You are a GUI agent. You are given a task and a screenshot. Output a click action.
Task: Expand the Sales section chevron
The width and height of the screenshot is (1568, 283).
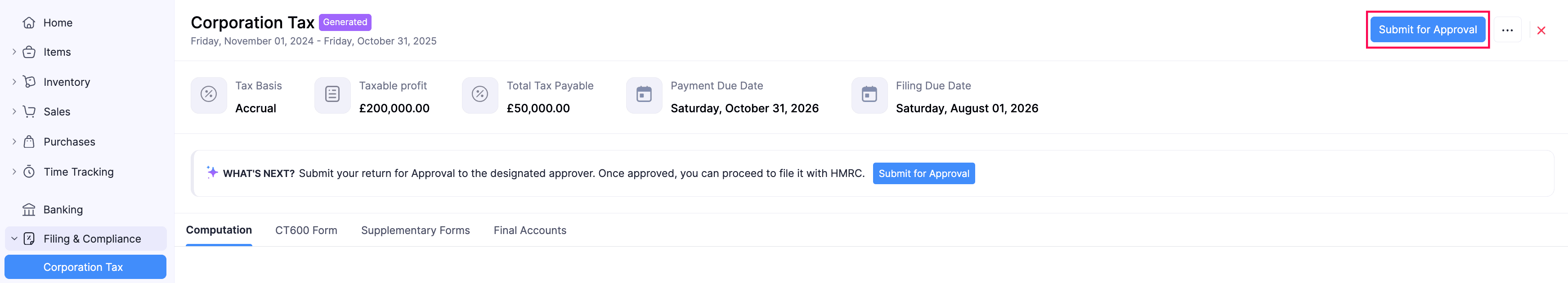point(13,112)
